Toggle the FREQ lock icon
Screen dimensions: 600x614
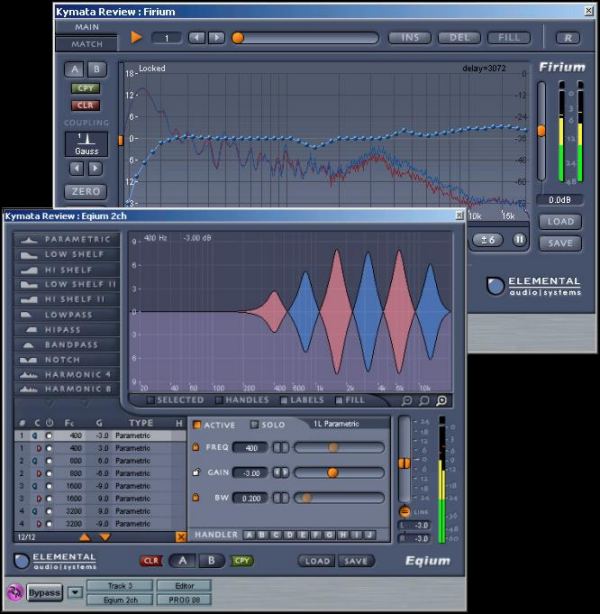point(196,447)
